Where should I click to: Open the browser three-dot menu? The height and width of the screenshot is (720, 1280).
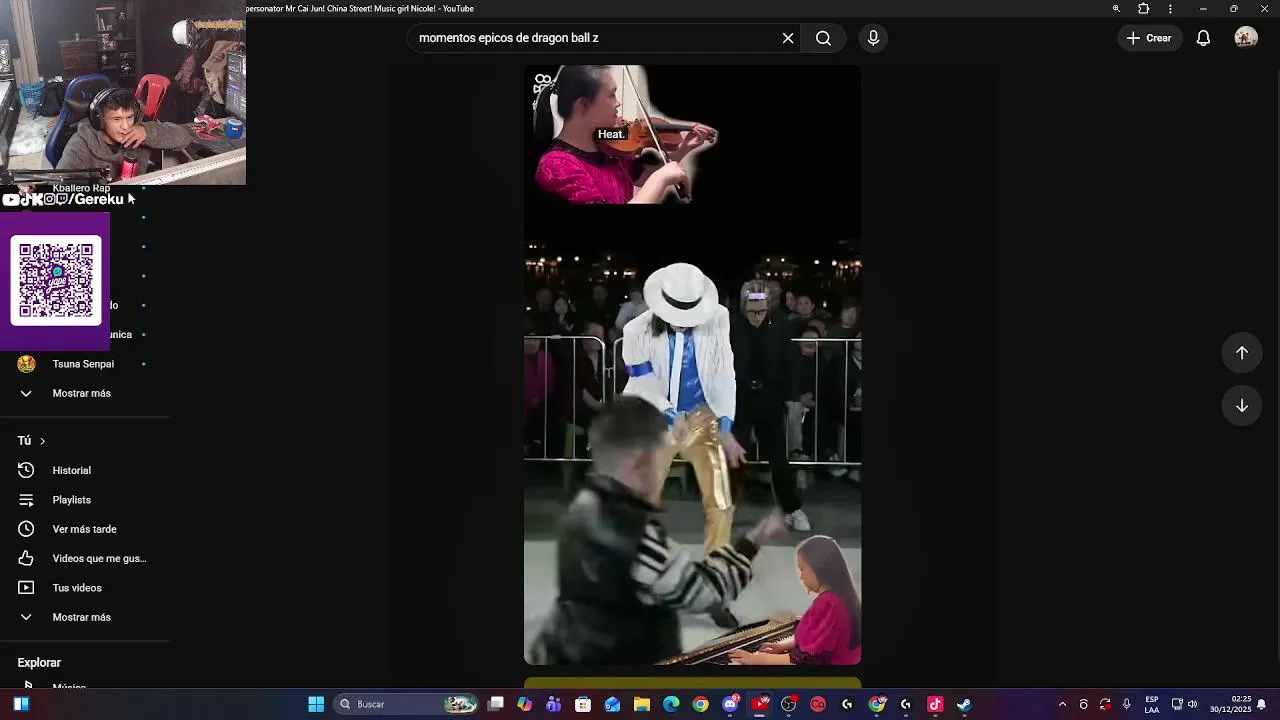[x=1170, y=9]
